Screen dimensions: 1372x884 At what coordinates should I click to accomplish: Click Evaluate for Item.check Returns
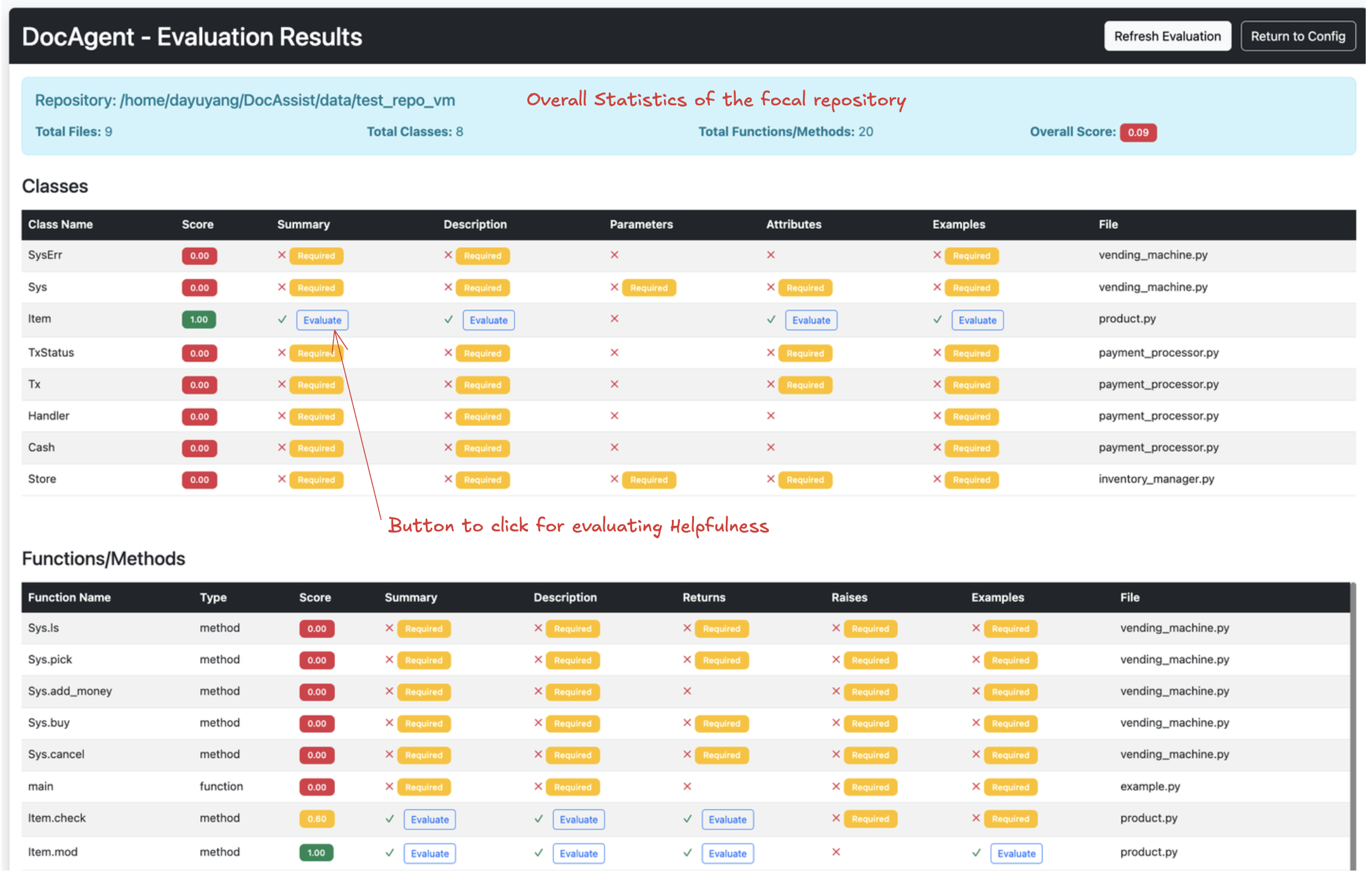pos(727,820)
